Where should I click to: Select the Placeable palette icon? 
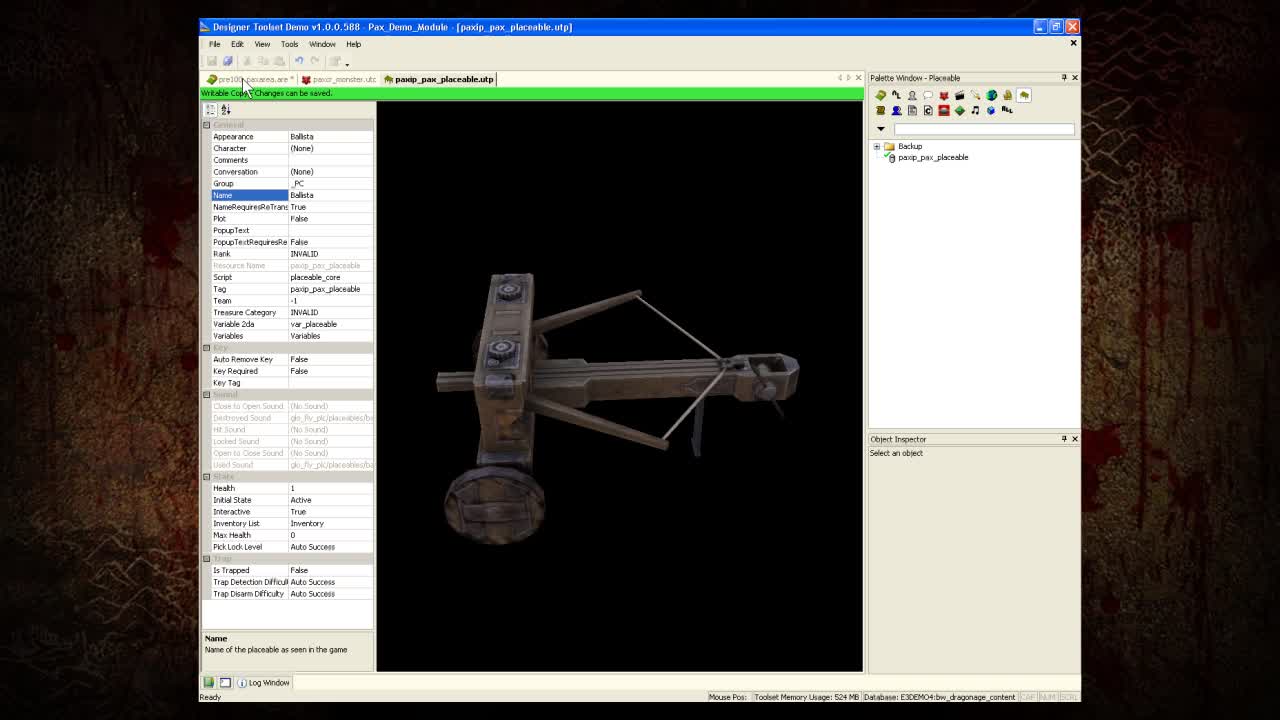pos(1024,95)
